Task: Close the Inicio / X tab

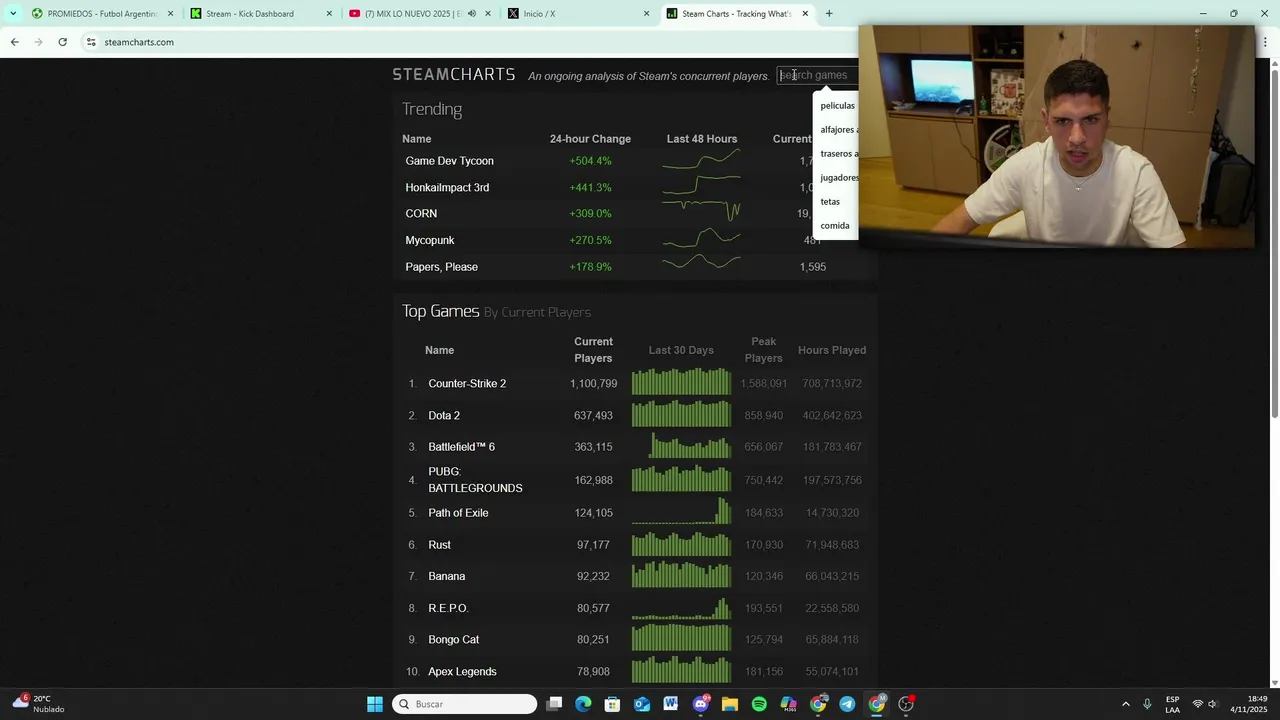Action: pos(646,14)
